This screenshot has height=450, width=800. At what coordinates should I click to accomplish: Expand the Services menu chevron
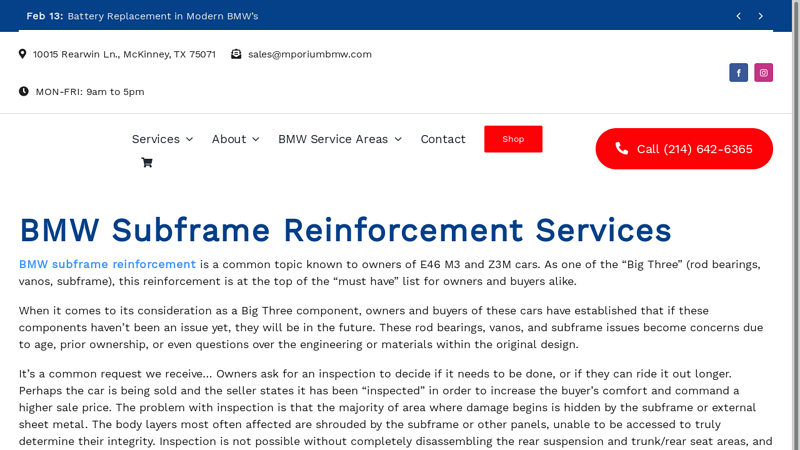[189, 139]
